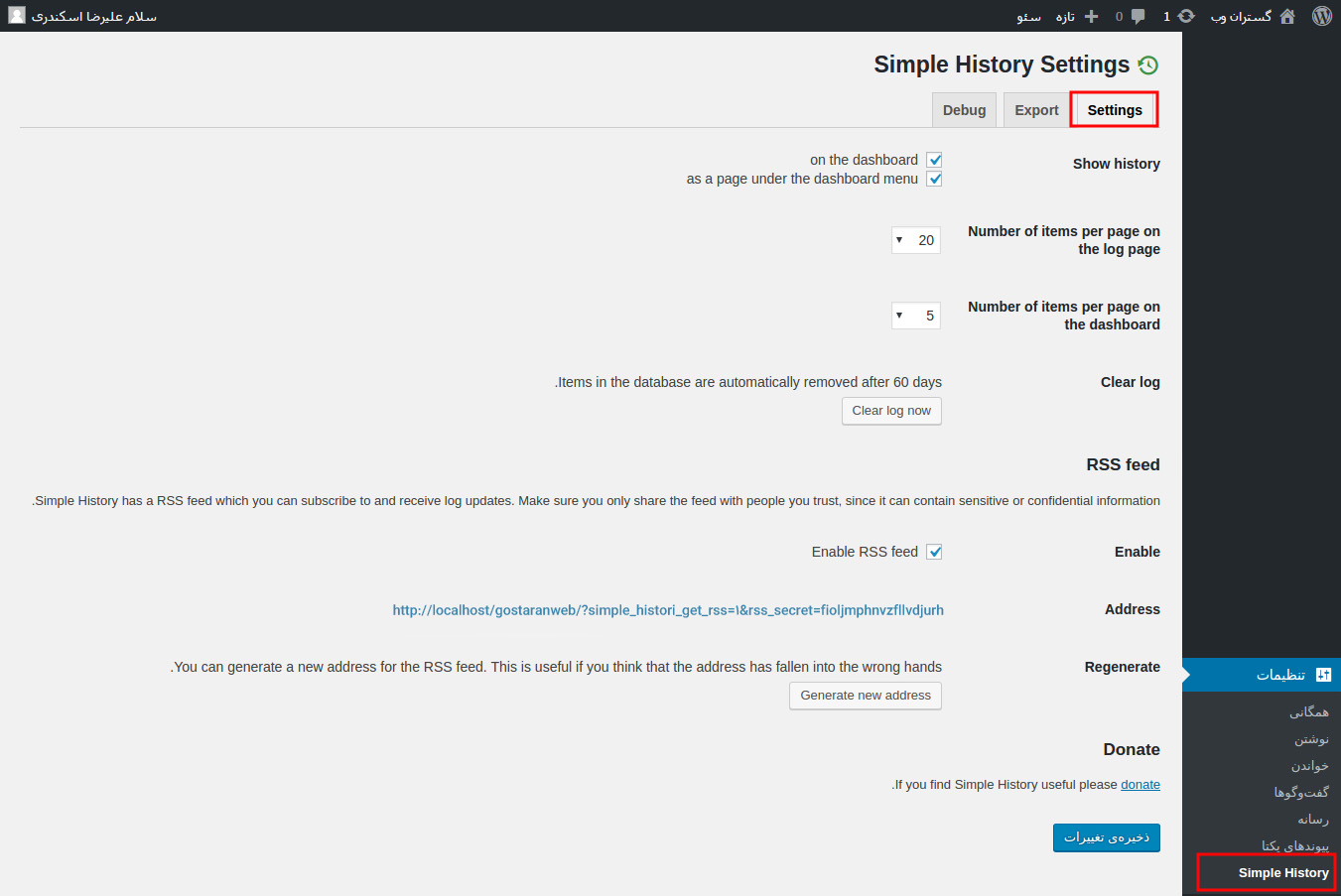
Task: Click Clear log now button
Action: [891, 411]
